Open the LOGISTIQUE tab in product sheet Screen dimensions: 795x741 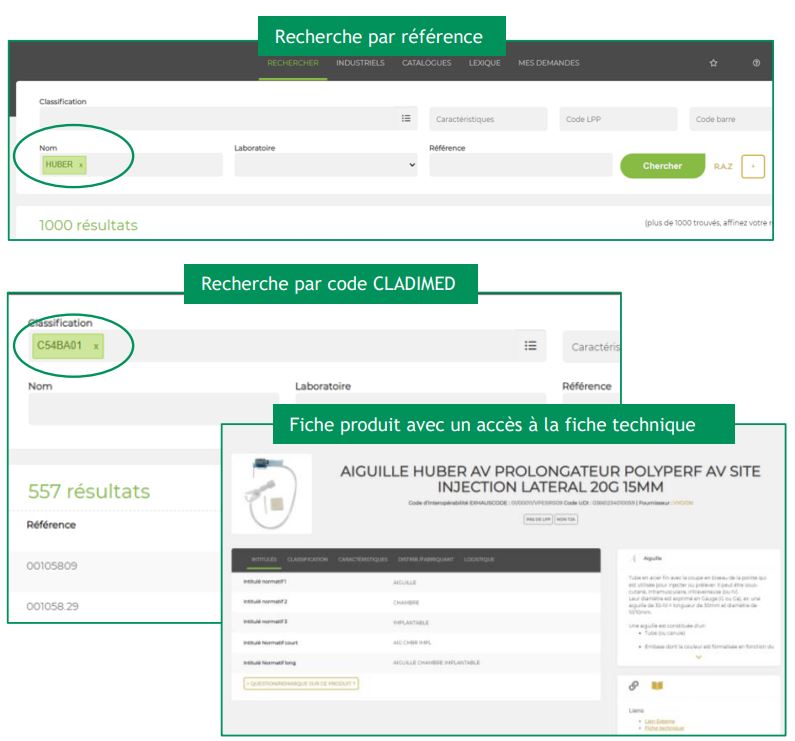479,559
